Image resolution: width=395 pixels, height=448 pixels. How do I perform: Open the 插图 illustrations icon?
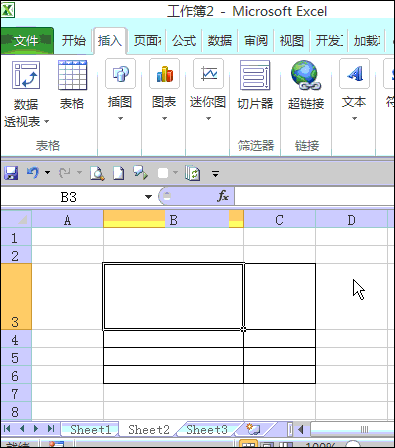(x=120, y=74)
